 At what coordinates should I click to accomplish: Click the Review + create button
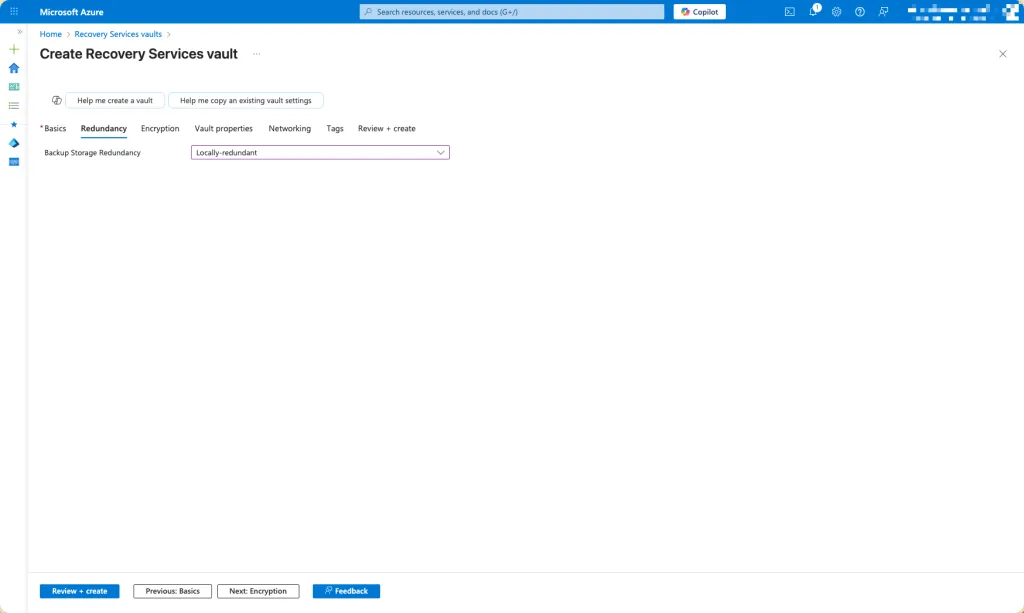pos(79,591)
